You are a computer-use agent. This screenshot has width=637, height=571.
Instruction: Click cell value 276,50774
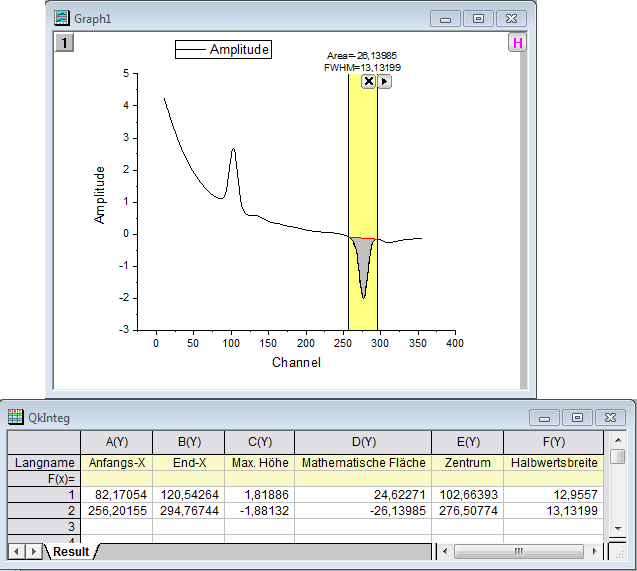pos(468,510)
